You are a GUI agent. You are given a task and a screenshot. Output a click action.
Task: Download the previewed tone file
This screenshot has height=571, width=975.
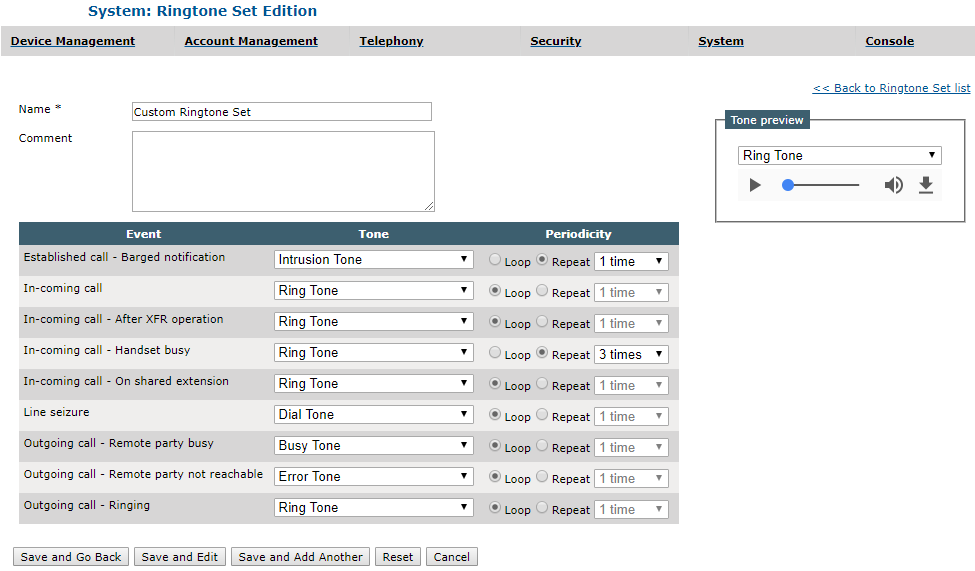click(926, 185)
